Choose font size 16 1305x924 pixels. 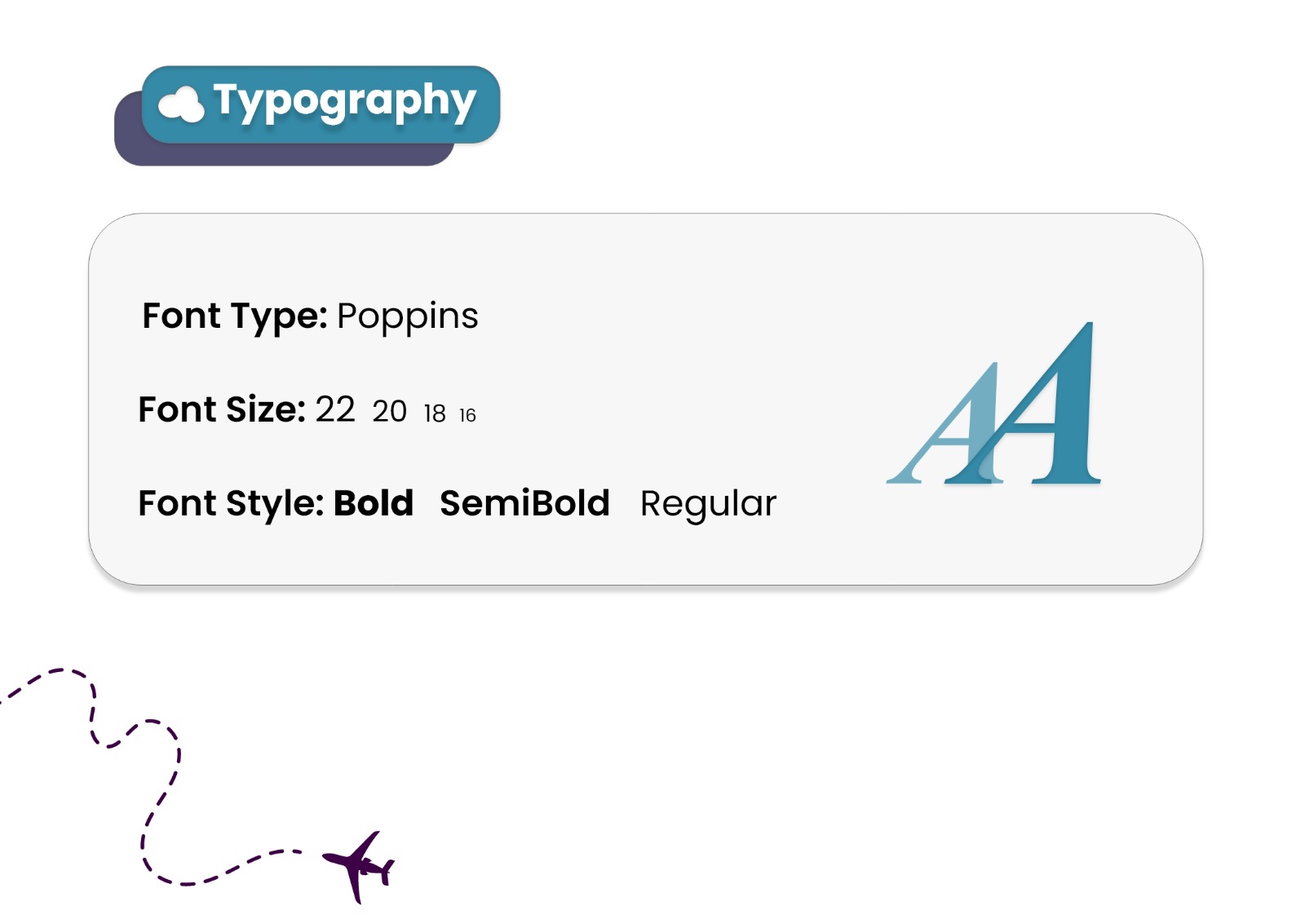[467, 415]
